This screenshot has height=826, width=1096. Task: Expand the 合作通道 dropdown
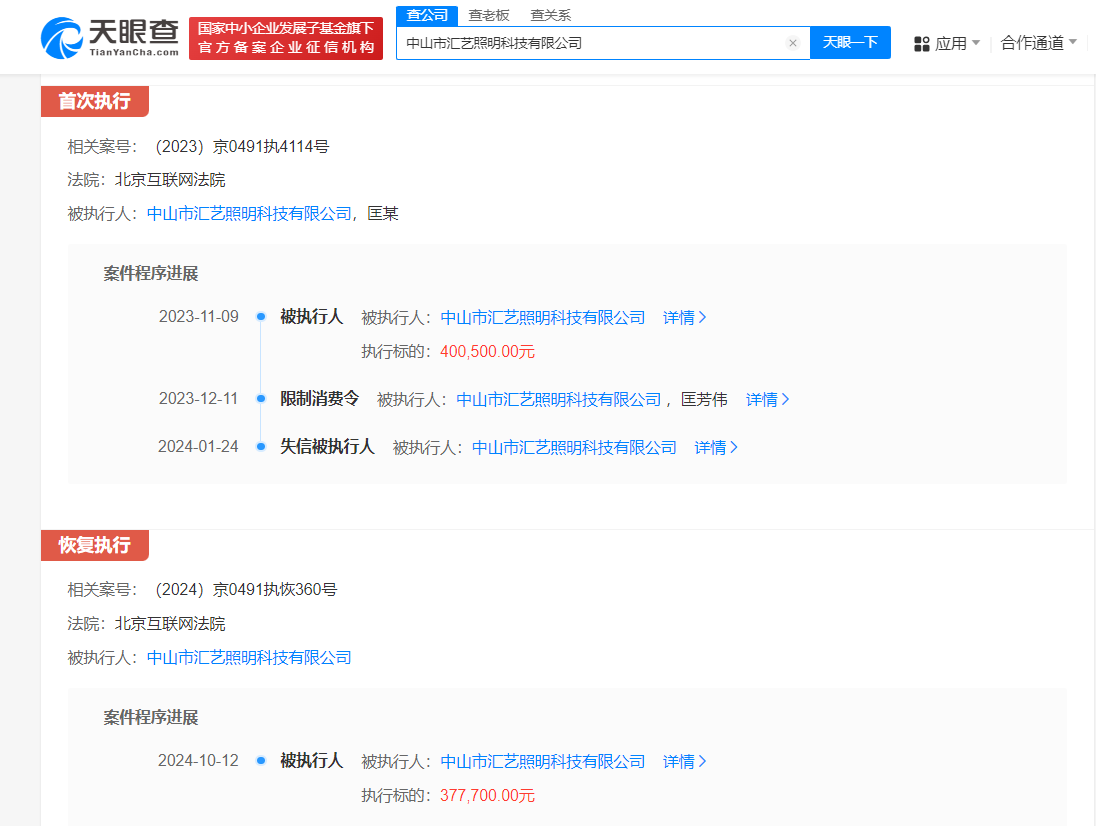[x=1039, y=43]
